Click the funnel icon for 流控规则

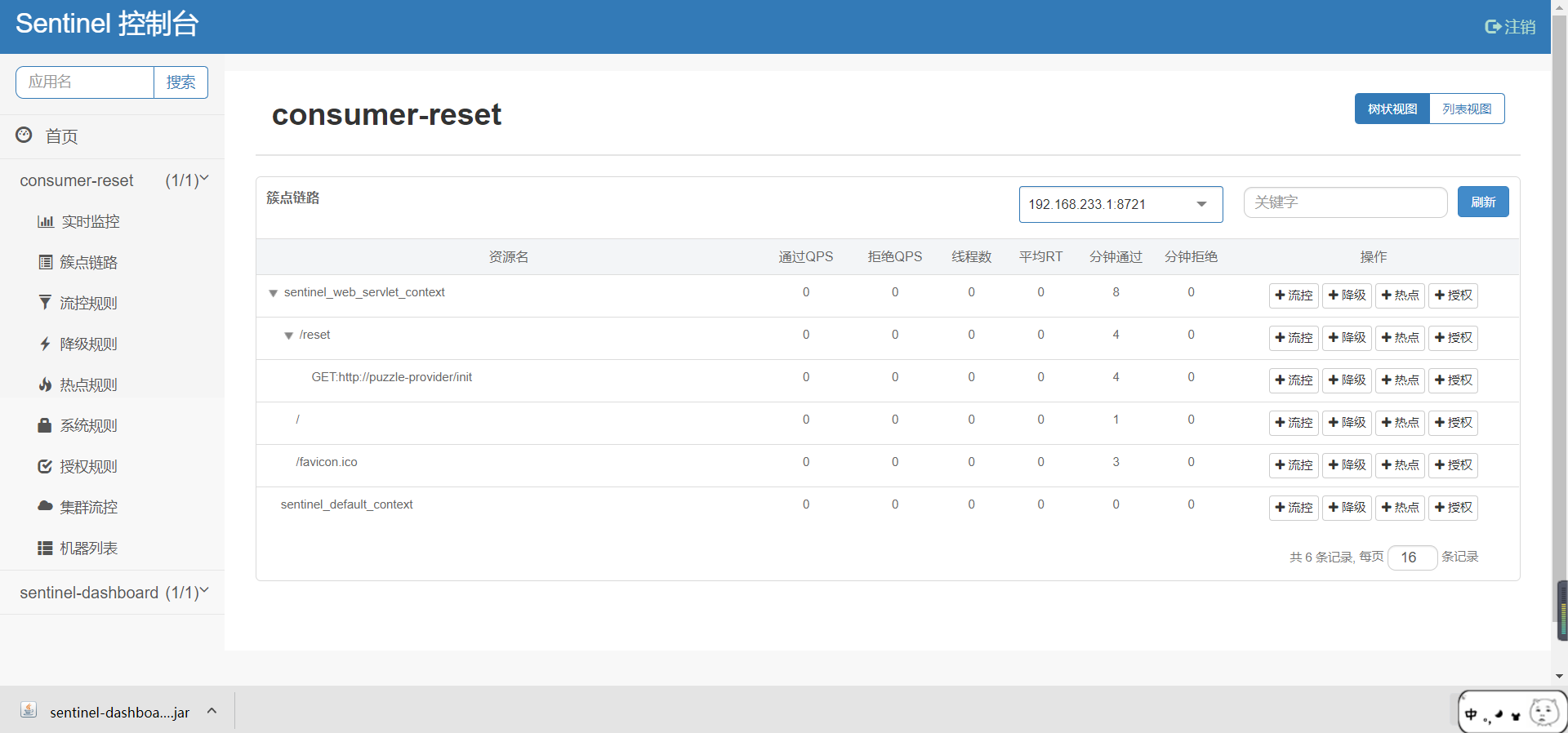click(45, 303)
